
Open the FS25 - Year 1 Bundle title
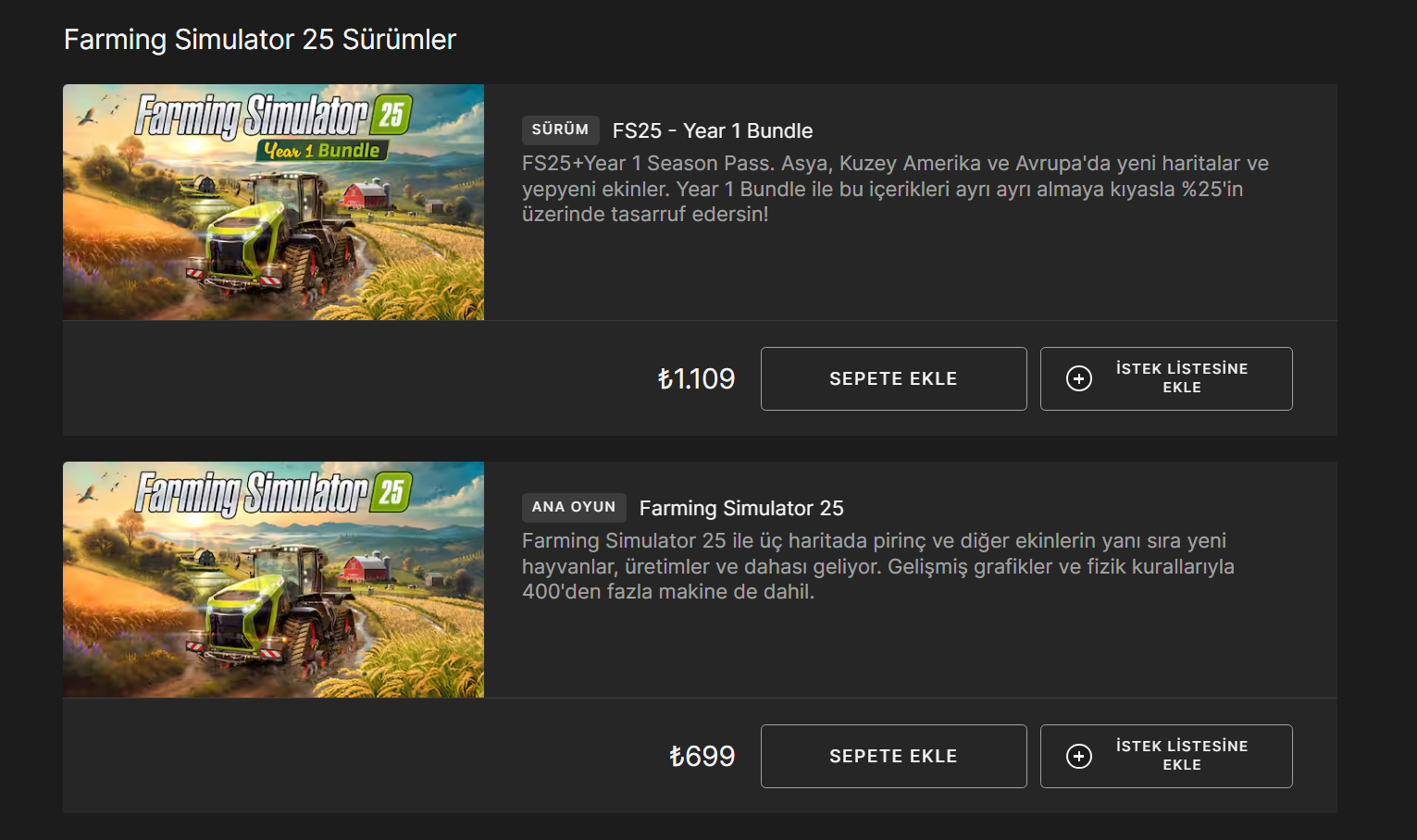click(713, 130)
